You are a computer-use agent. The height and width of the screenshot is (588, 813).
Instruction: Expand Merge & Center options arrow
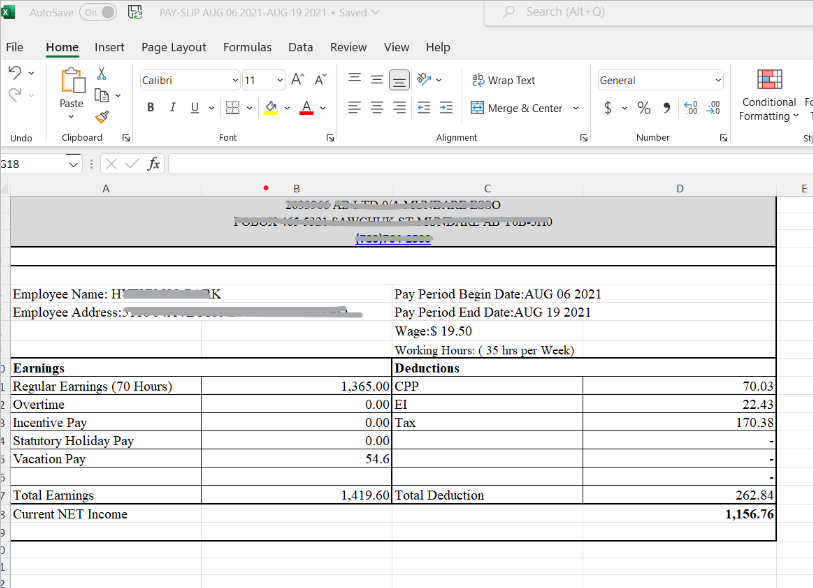tap(576, 108)
